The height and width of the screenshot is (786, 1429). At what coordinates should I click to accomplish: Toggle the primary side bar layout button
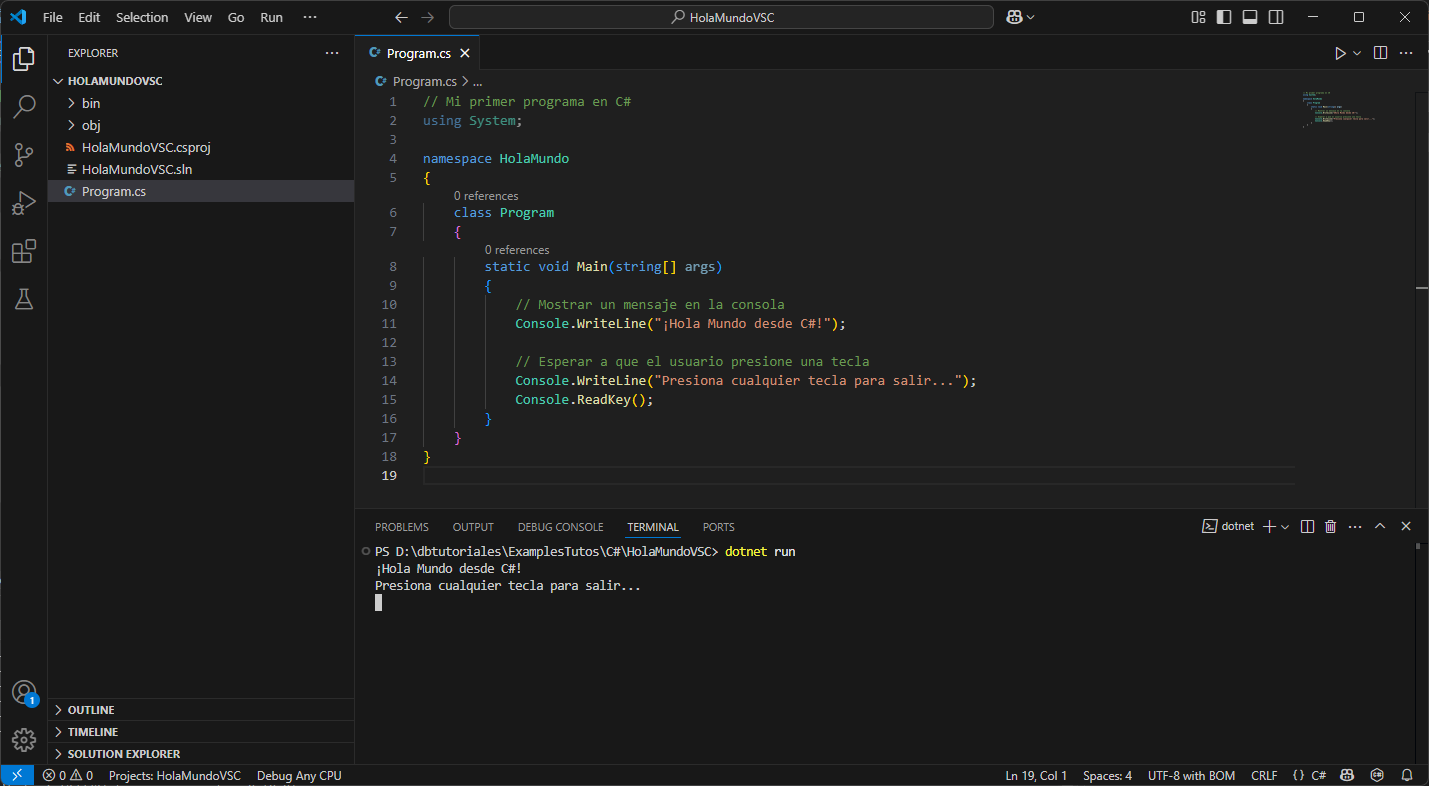(1224, 17)
